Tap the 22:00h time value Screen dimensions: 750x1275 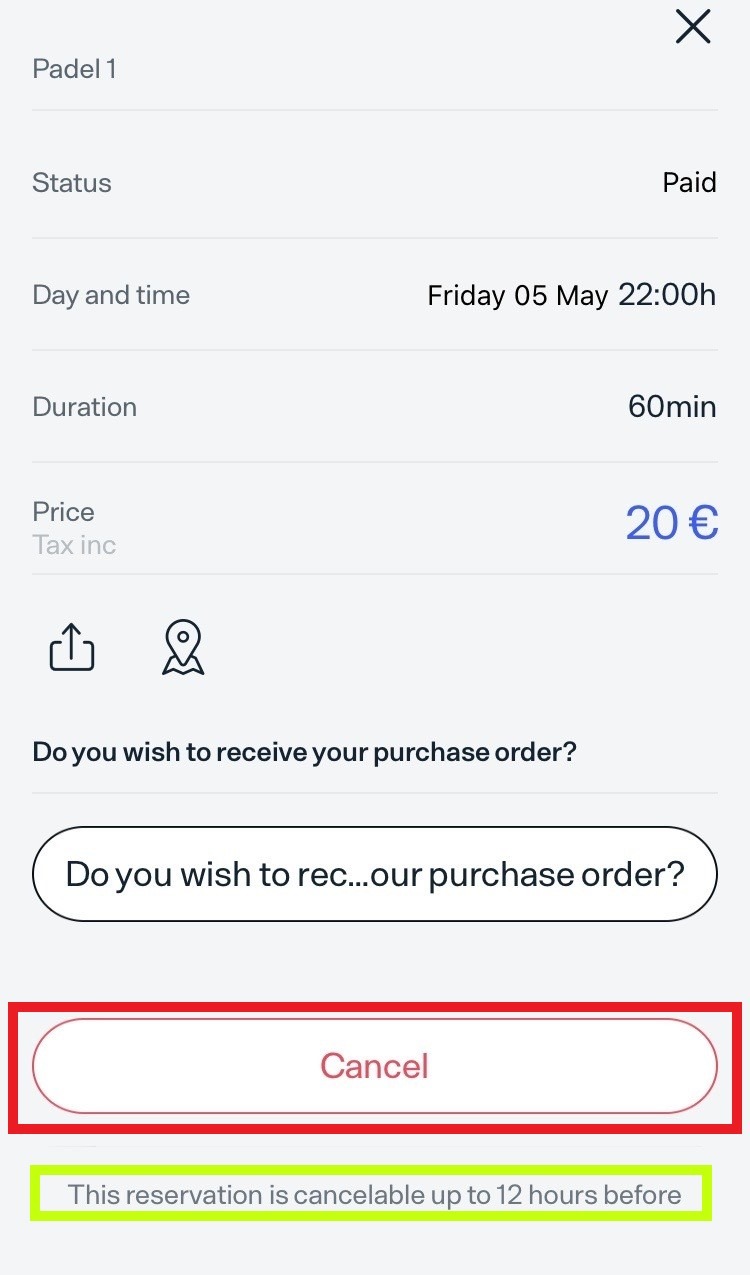pos(667,295)
